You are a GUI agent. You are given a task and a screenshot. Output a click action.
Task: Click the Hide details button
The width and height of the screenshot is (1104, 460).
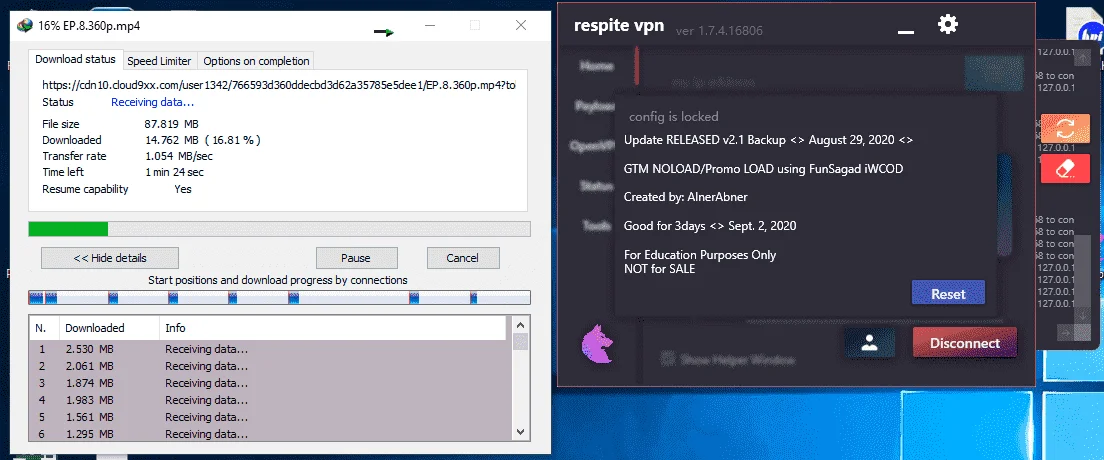point(110,258)
